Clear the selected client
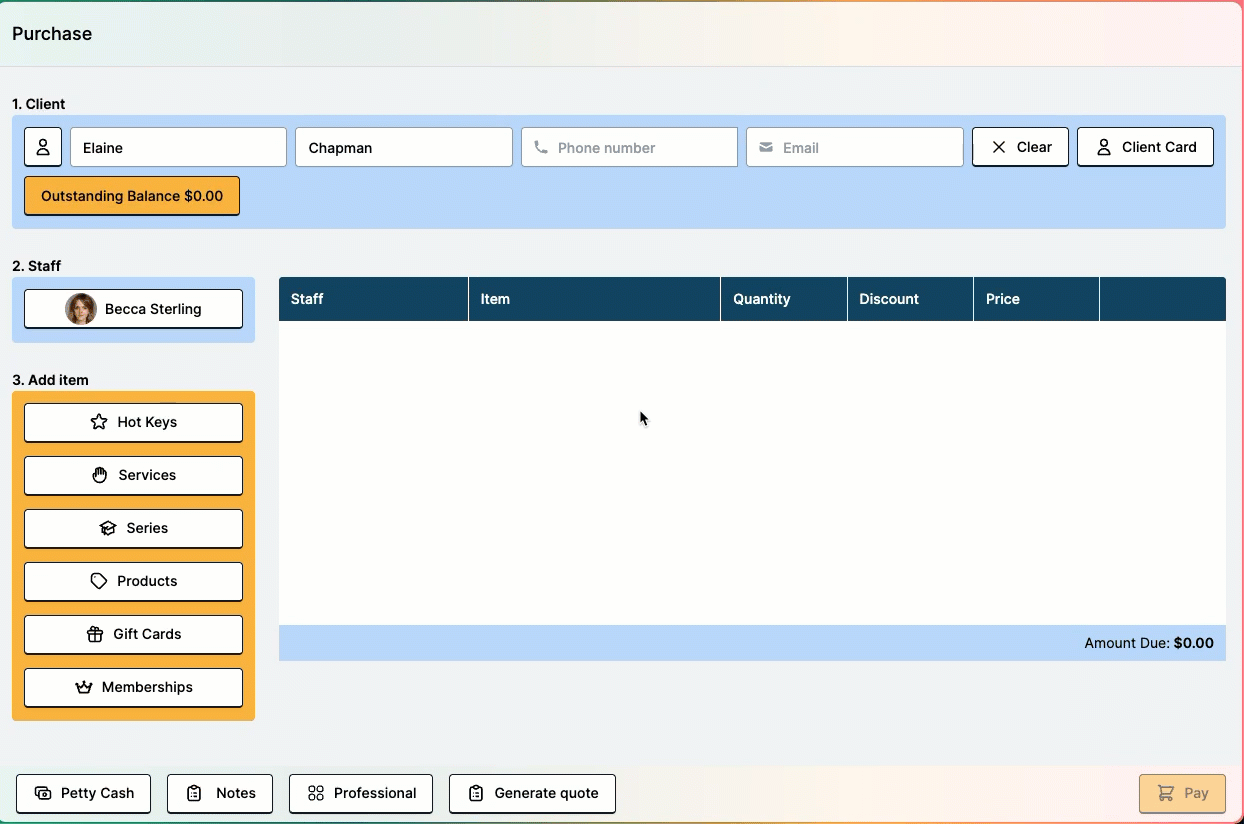This screenshot has height=824, width=1244. pyautogui.click(x=1020, y=147)
